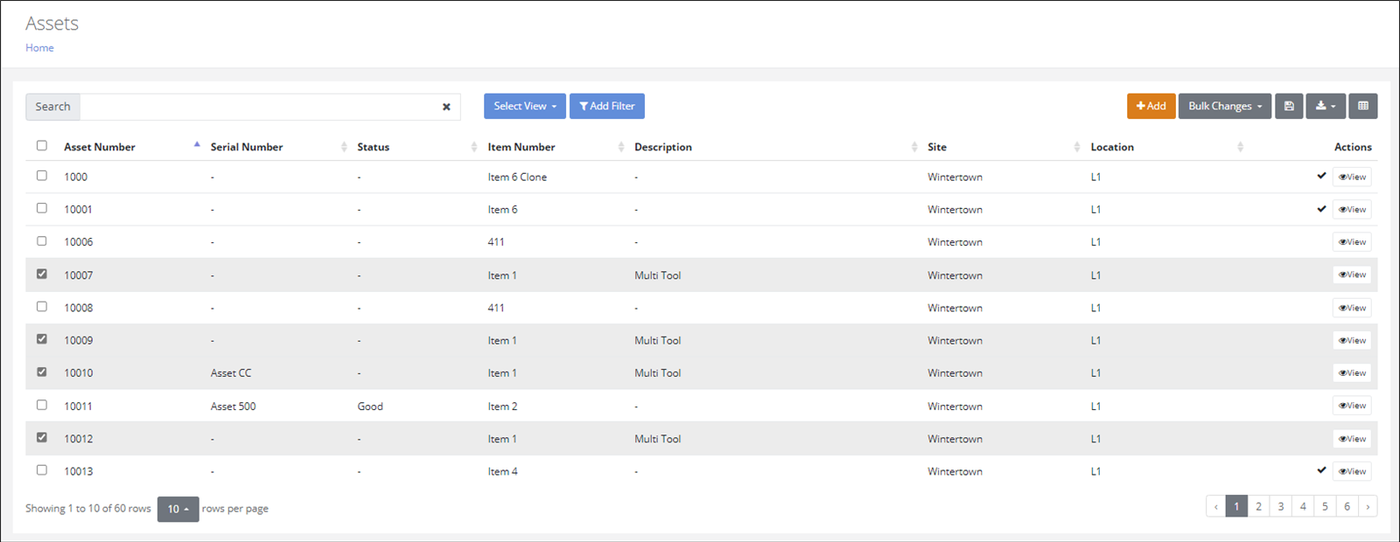The height and width of the screenshot is (542, 1400).
Task: Click checkmark icon in asset 10001 row
Action: tap(1322, 209)
